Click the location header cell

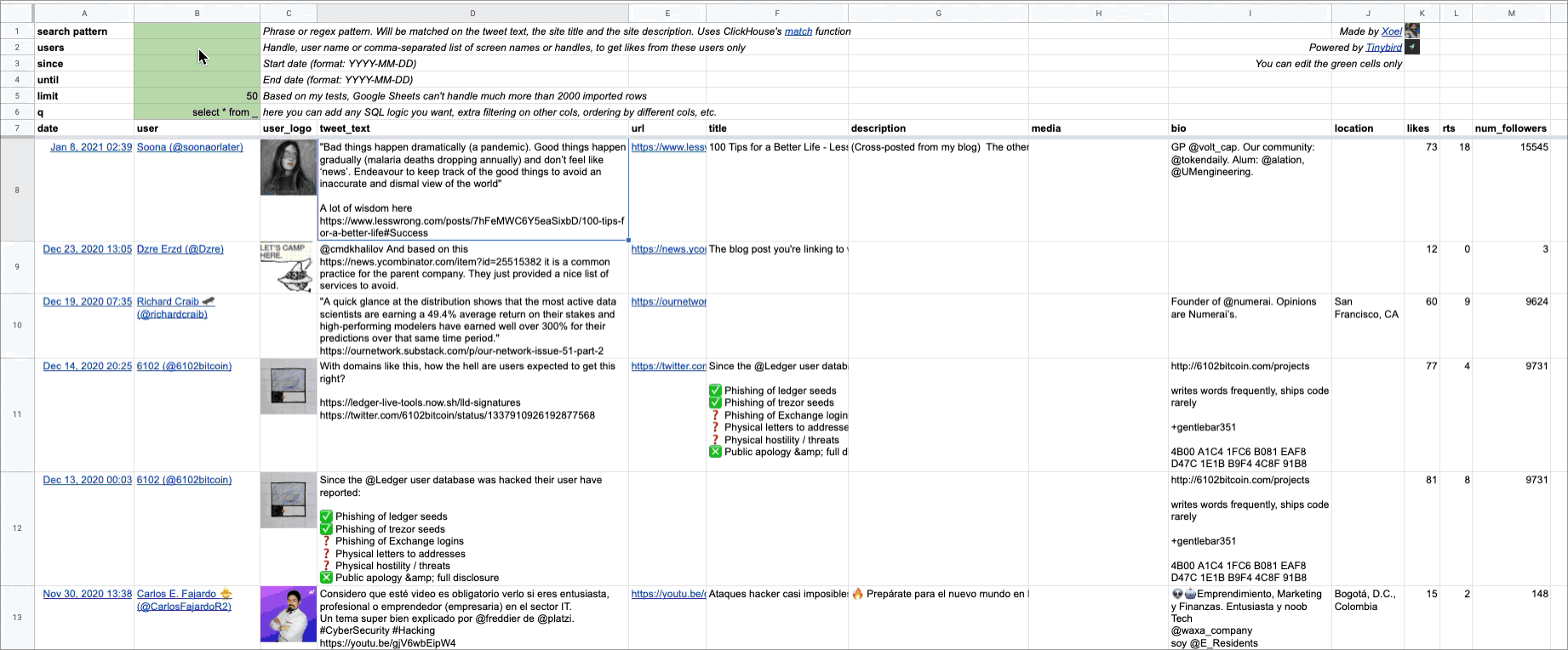[x=1368, y=128]
